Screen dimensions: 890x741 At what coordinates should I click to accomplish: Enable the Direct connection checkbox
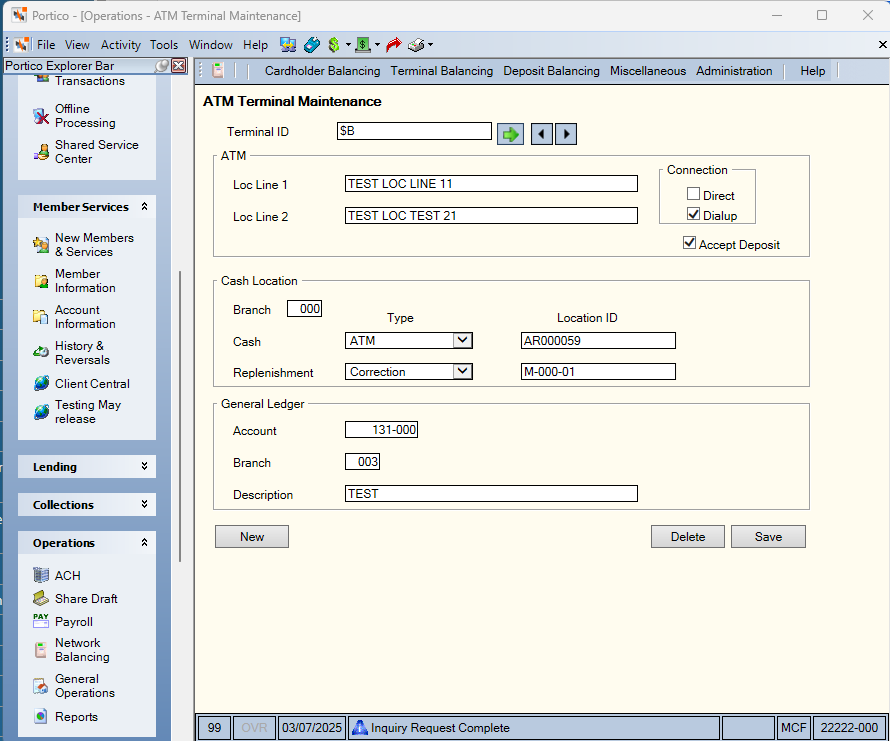pos(693,194)
